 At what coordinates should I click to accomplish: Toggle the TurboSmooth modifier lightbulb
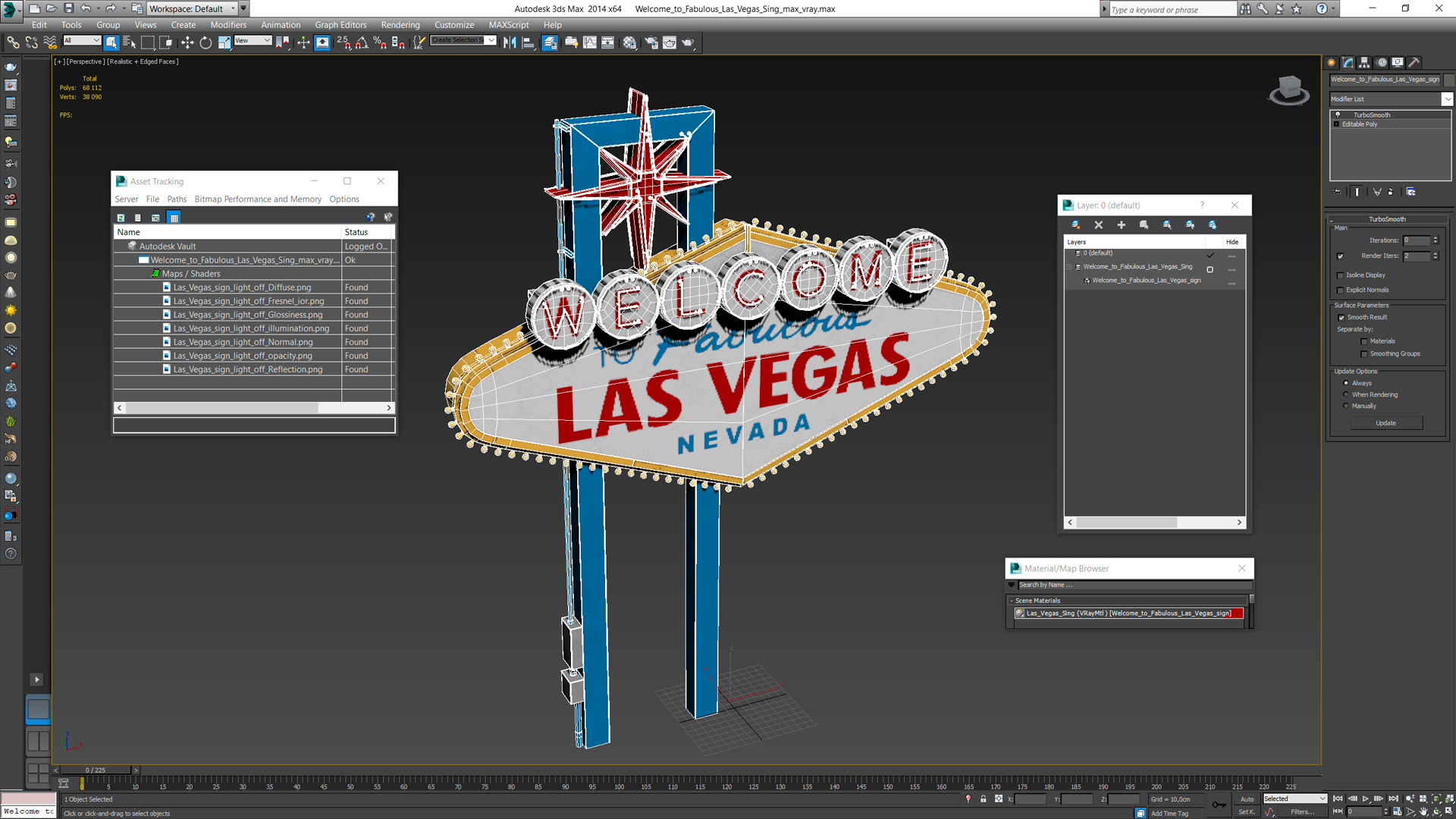(x=1338, y=115)
